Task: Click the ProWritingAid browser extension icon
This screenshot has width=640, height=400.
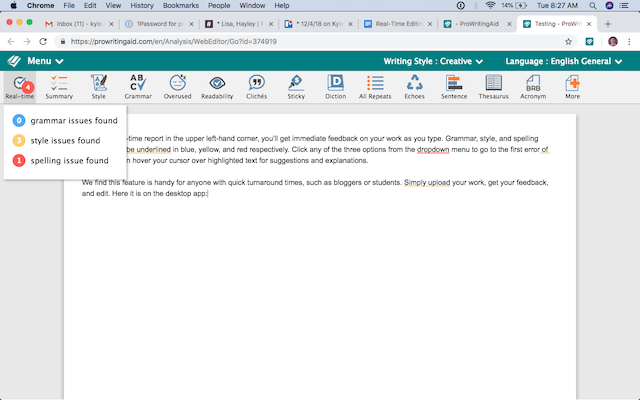Action: tap(589, 41)
